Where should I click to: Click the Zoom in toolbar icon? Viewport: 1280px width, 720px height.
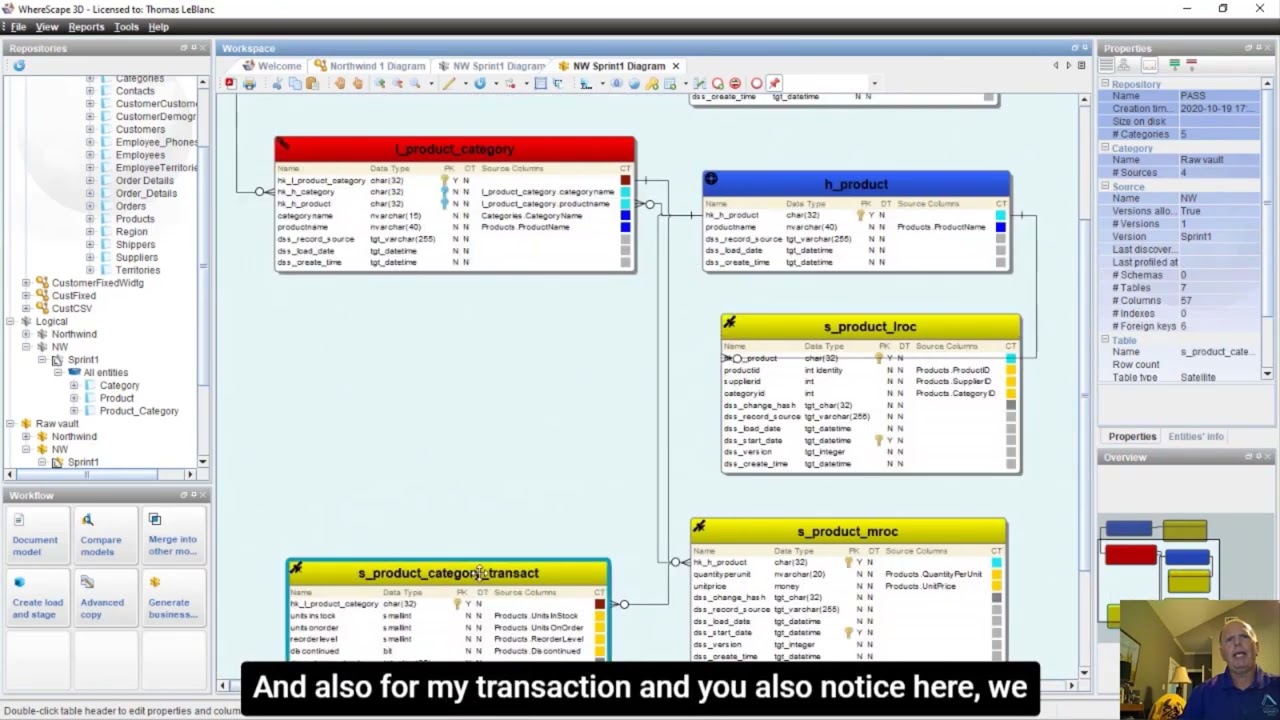(380, 84)
